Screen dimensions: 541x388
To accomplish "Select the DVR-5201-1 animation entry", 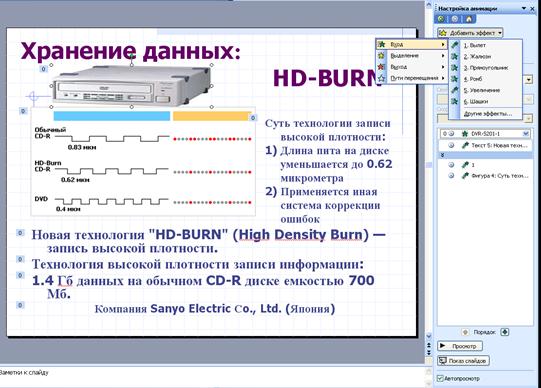I will point(485,133).
